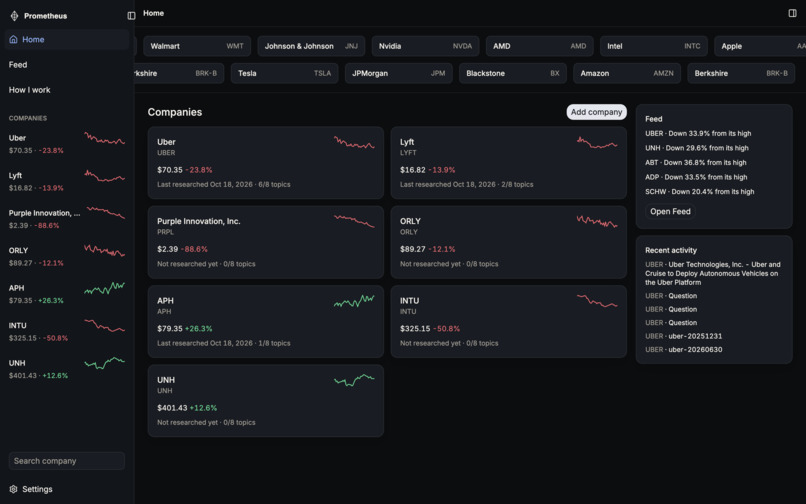
Task: Select APH in sidebar companies list
Action: click(x=67, y=294)
